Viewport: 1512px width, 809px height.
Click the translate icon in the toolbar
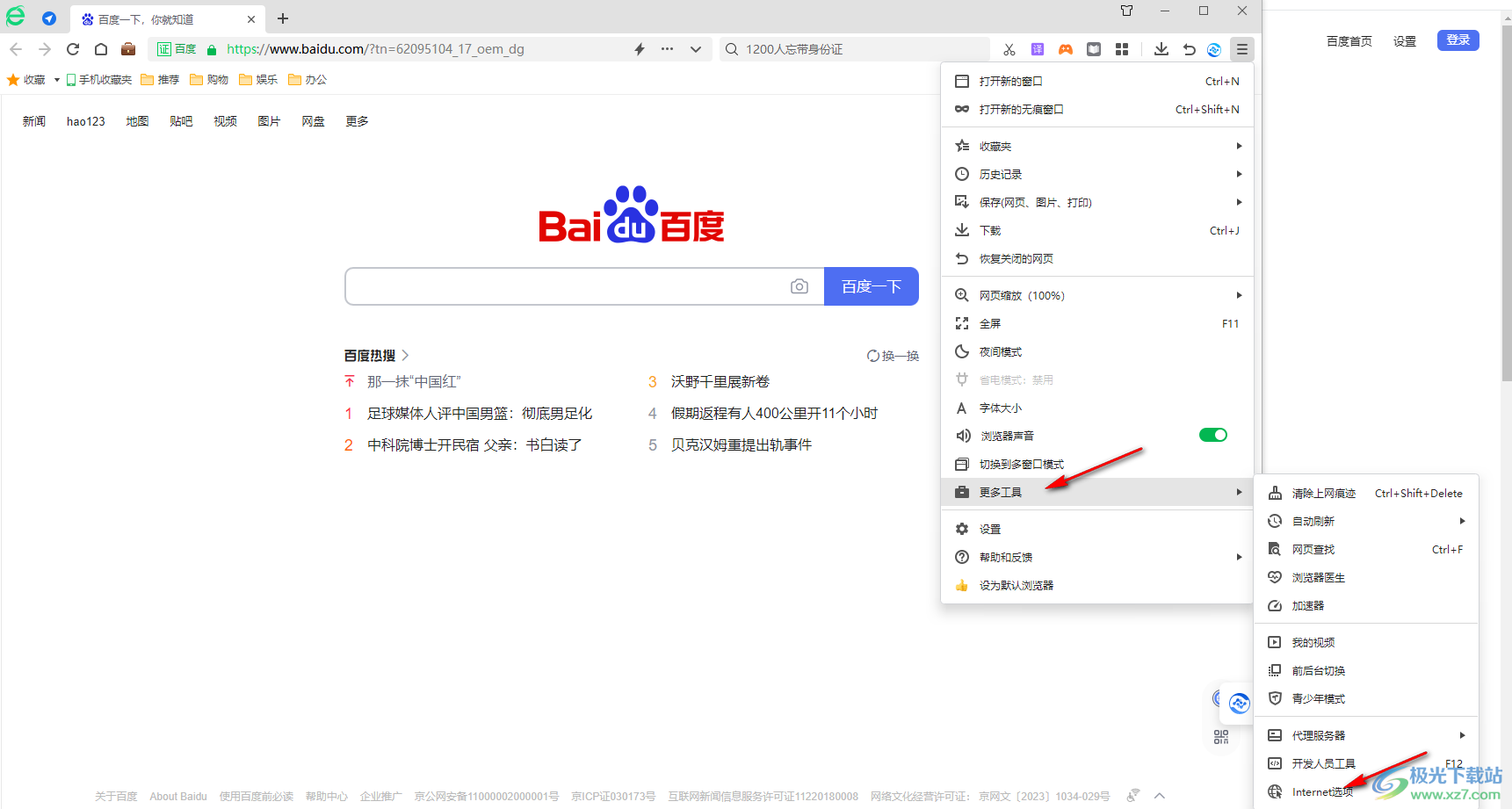click(1038, 49)
